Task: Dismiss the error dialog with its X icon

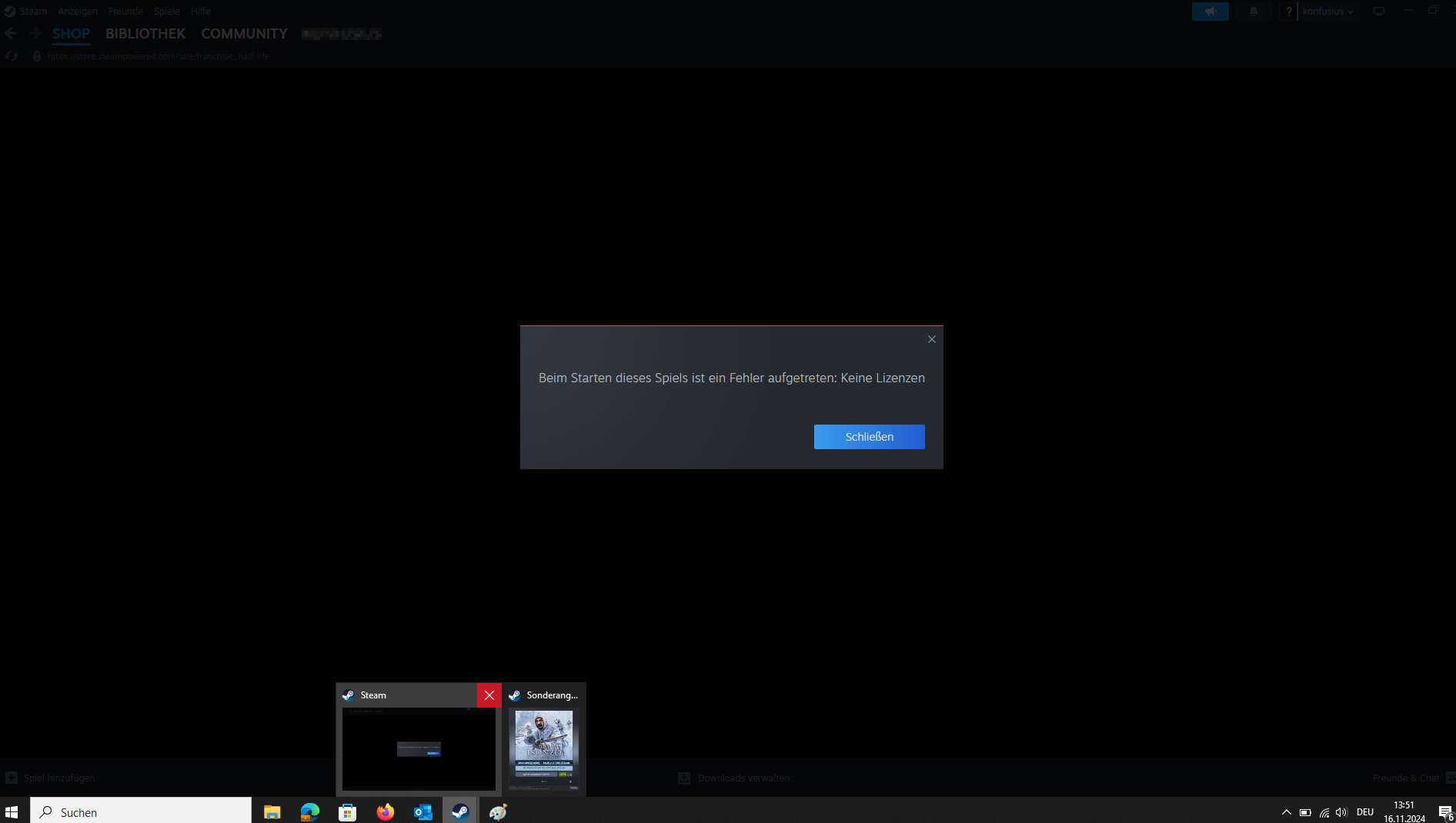Action: click(x=932, y=339)
